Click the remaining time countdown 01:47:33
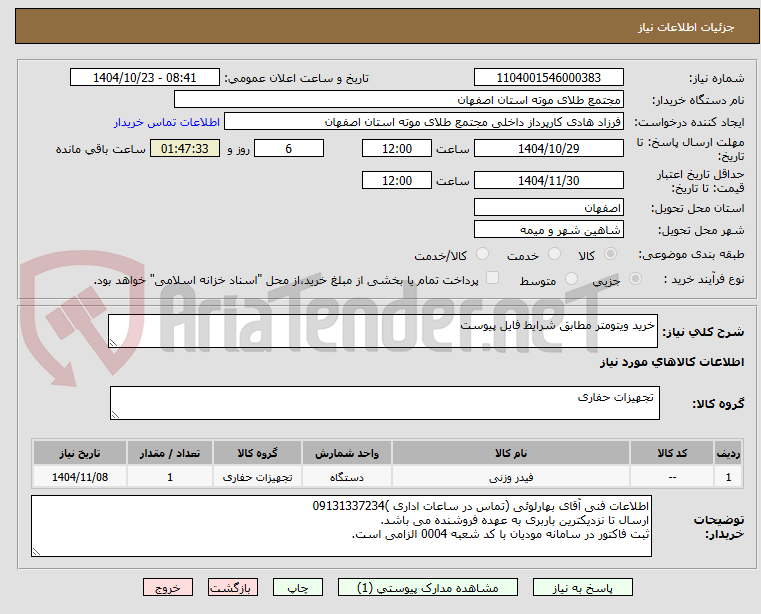The height and width of the screenshot is (614, 761). (x=184, y=149)
